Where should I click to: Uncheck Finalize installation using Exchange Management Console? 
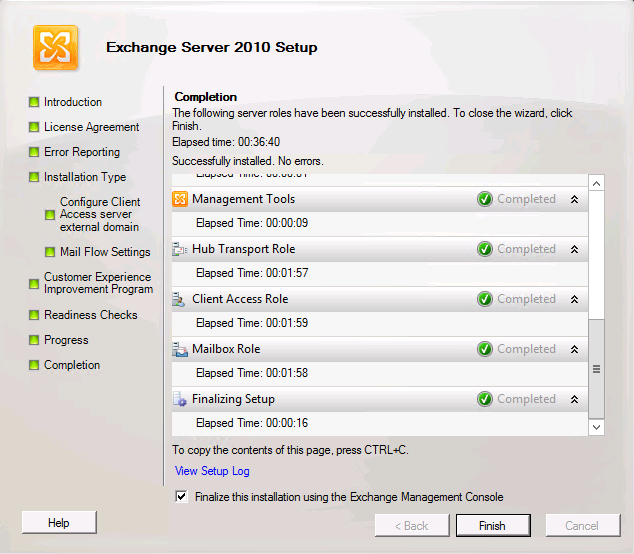pos(182,496)
